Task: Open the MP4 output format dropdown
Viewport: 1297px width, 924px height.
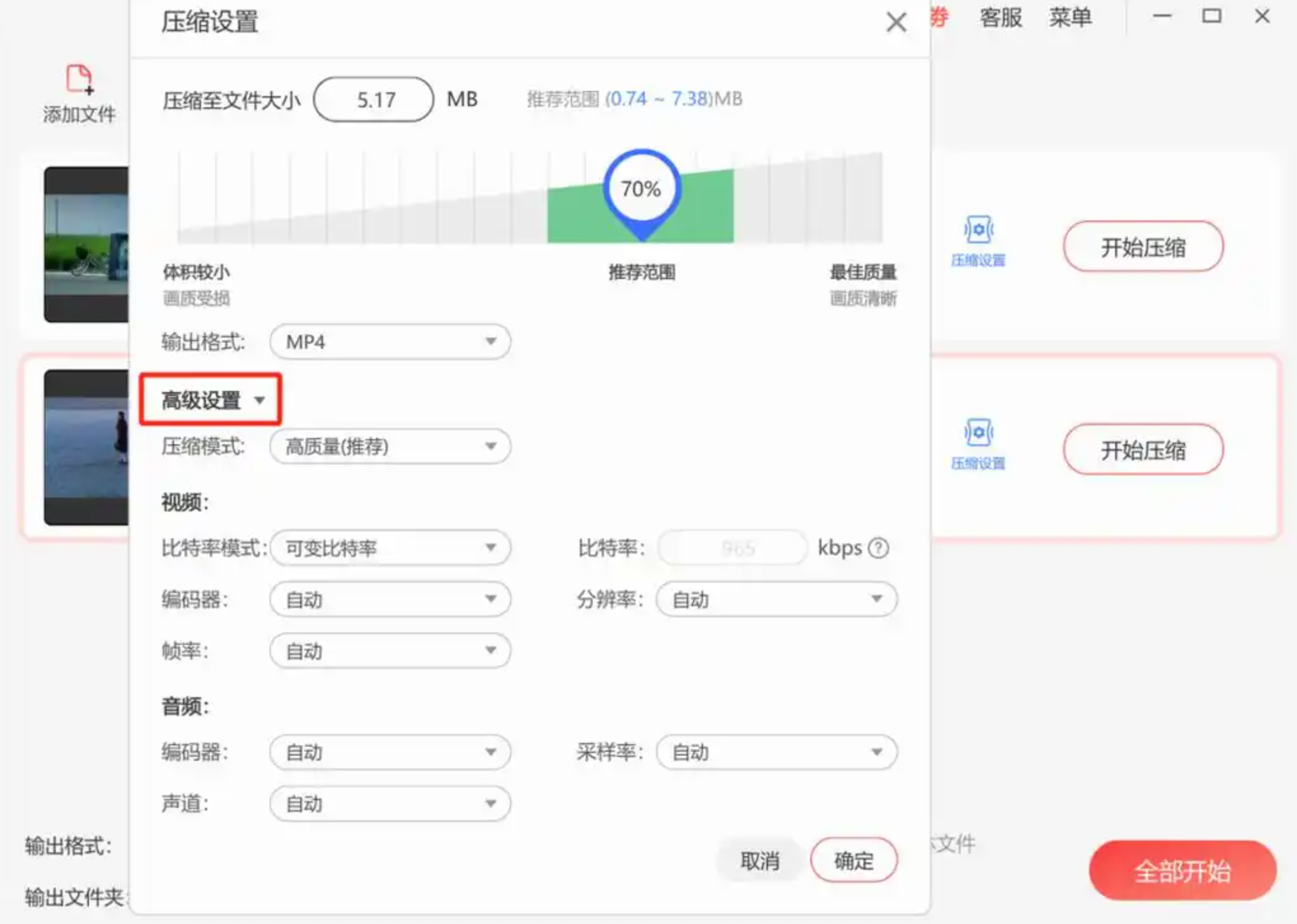Action: point(390,342)
